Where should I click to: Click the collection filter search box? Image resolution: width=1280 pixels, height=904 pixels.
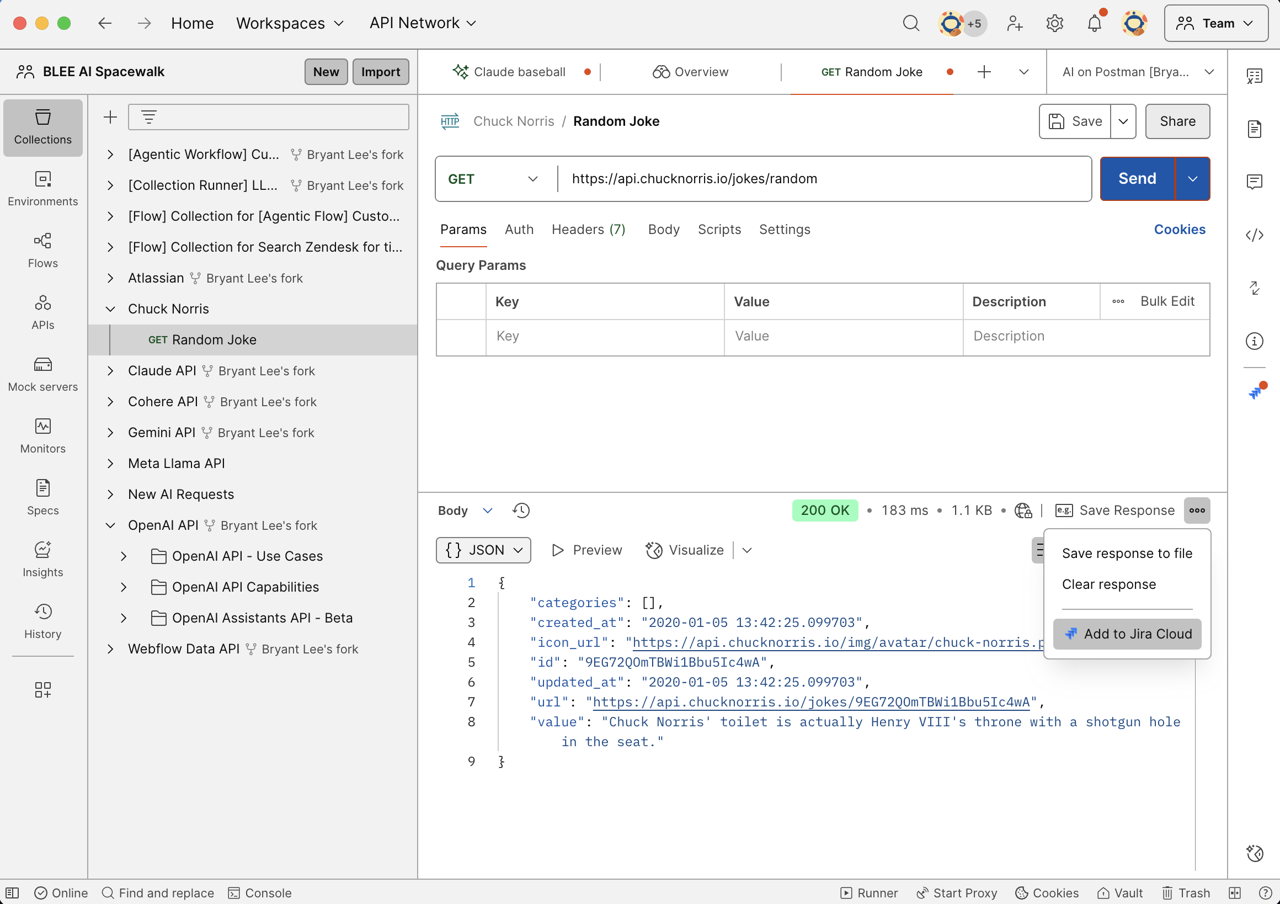pyautogui.click(x=270, y=117)
